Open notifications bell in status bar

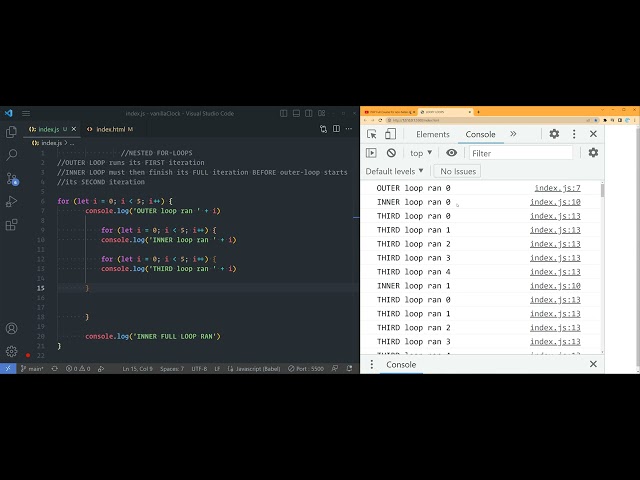[x=349, y=369]
